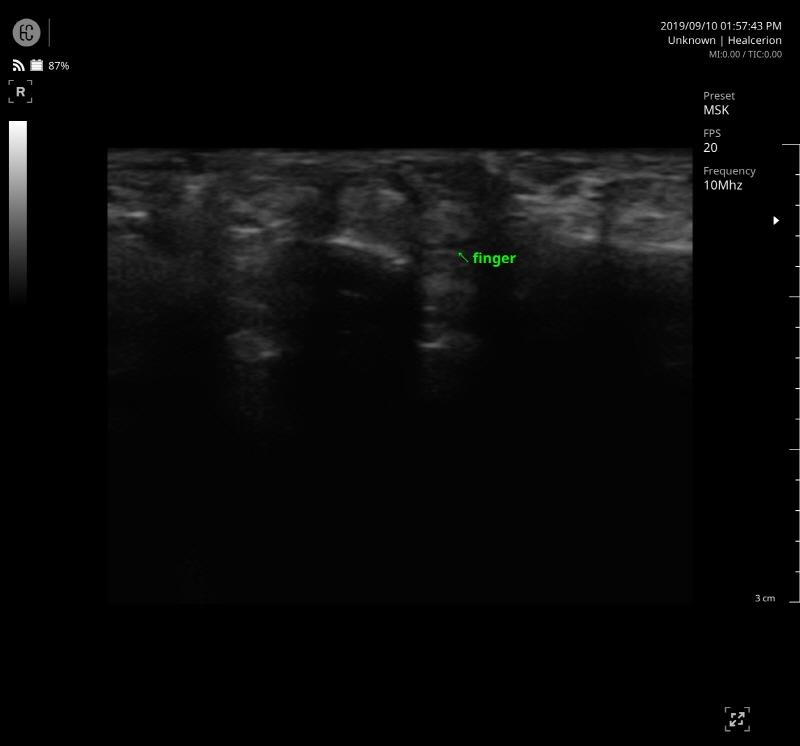The height and width of the screenshot is (746, 800).
Task: Click the date and time stamp
Action: tap(720, 26)
